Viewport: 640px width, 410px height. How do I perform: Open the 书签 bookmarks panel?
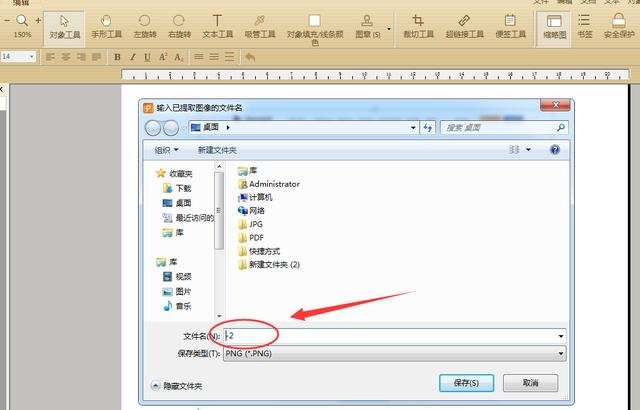[x=584, y=28]
